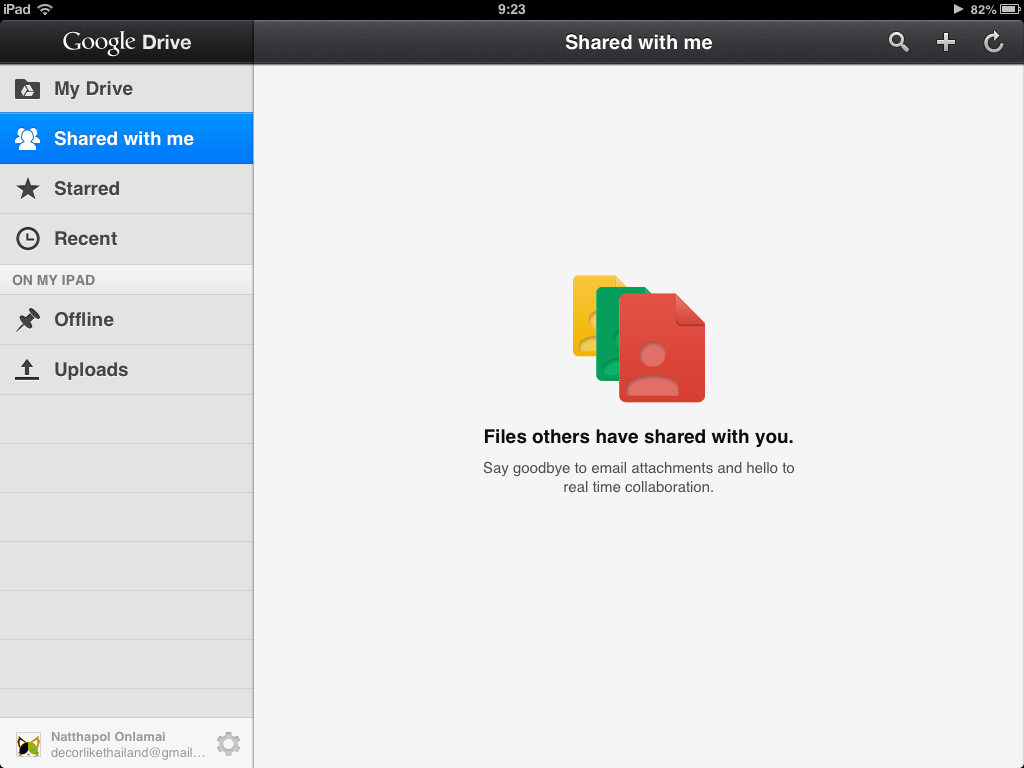Open settings via the gear icon
The height and width of the screenshot is (768, 1024).
click(229, 744)
